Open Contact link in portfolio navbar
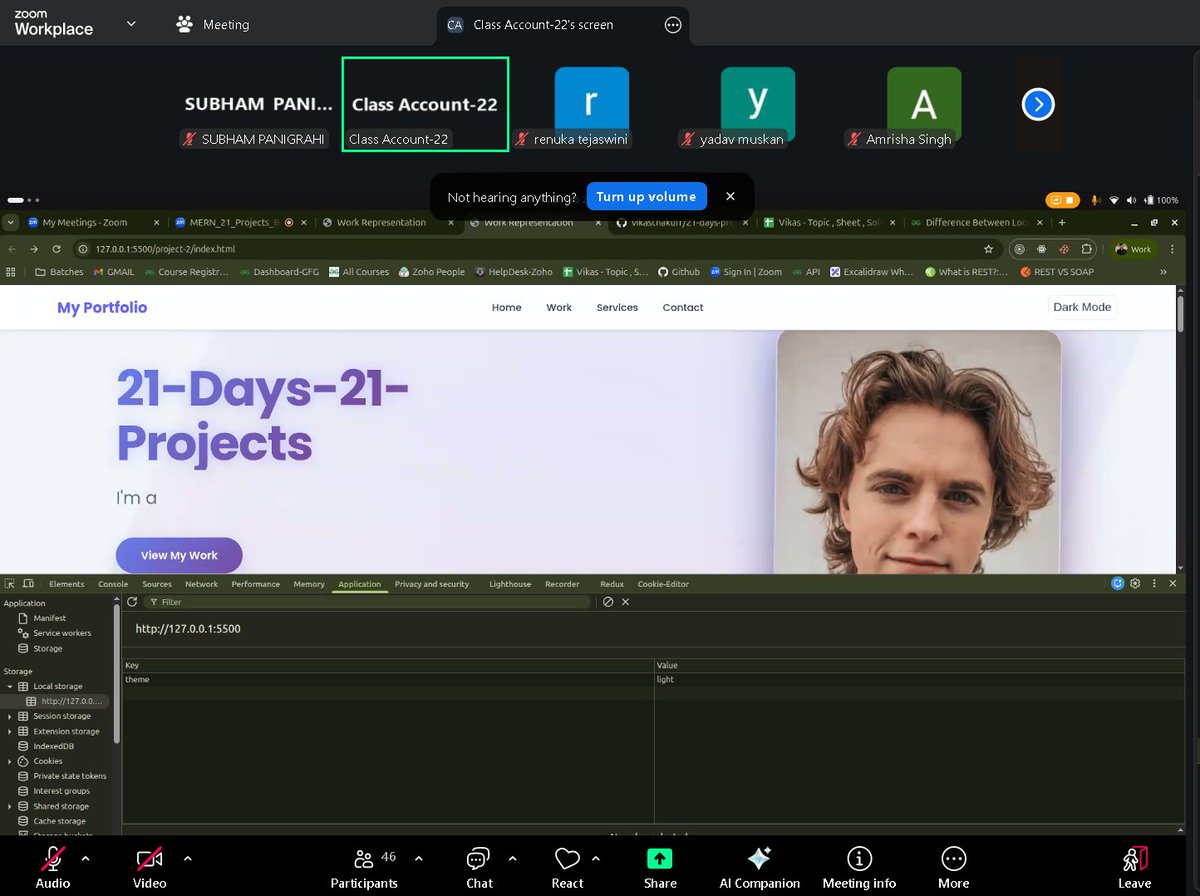This screenshot has height=896, width=1200. [x=683, y=307]
